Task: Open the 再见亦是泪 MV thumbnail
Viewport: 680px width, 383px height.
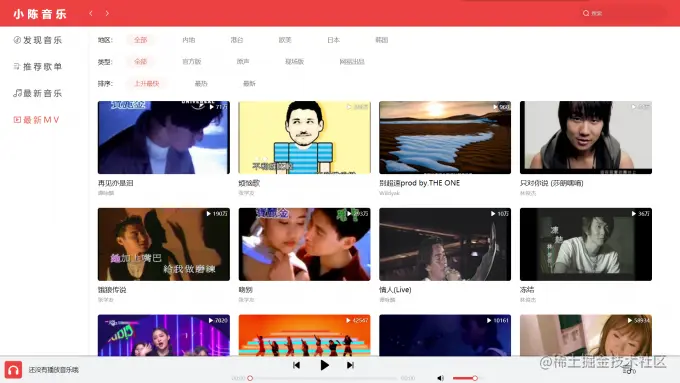Action: coord(163,137)
